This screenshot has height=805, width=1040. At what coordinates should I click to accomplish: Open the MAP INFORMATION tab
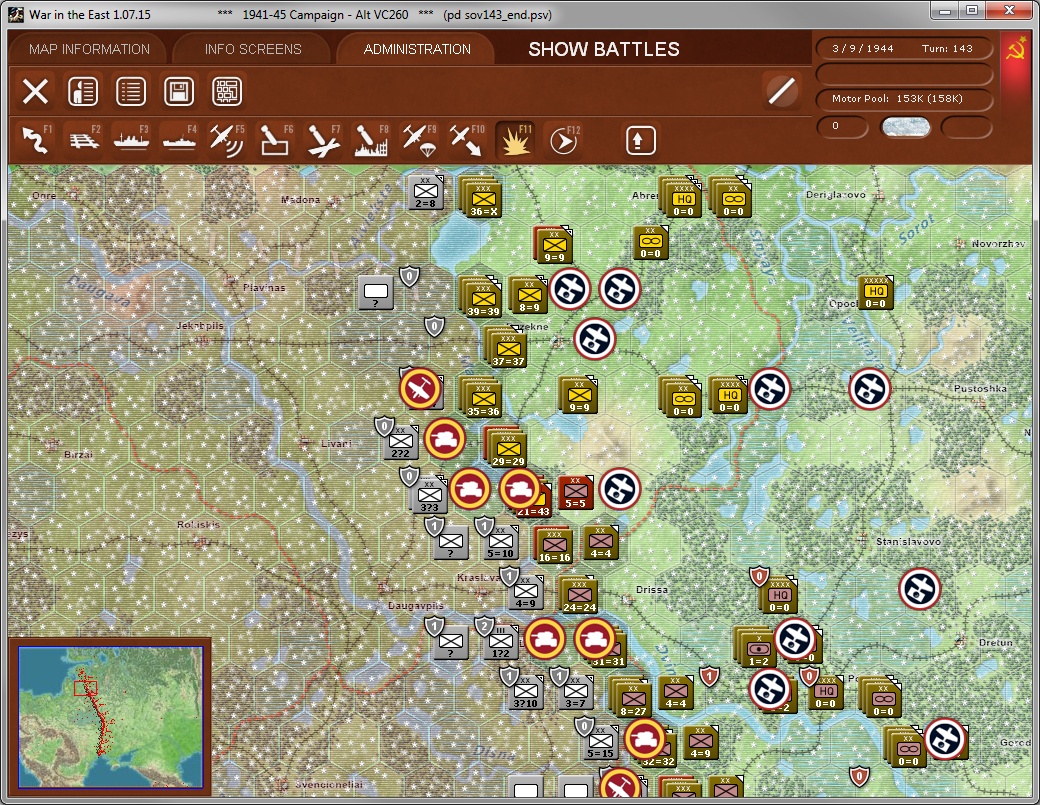tap(88, 48)
